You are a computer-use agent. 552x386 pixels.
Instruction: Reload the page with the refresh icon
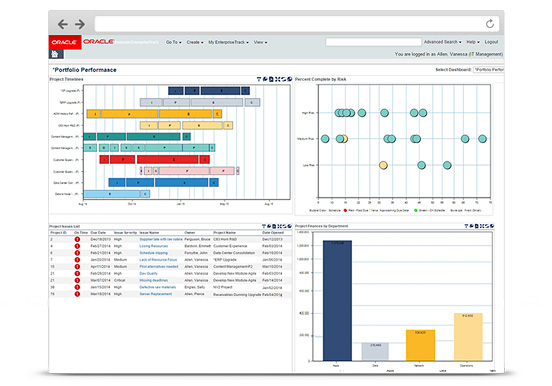point(490,24)
